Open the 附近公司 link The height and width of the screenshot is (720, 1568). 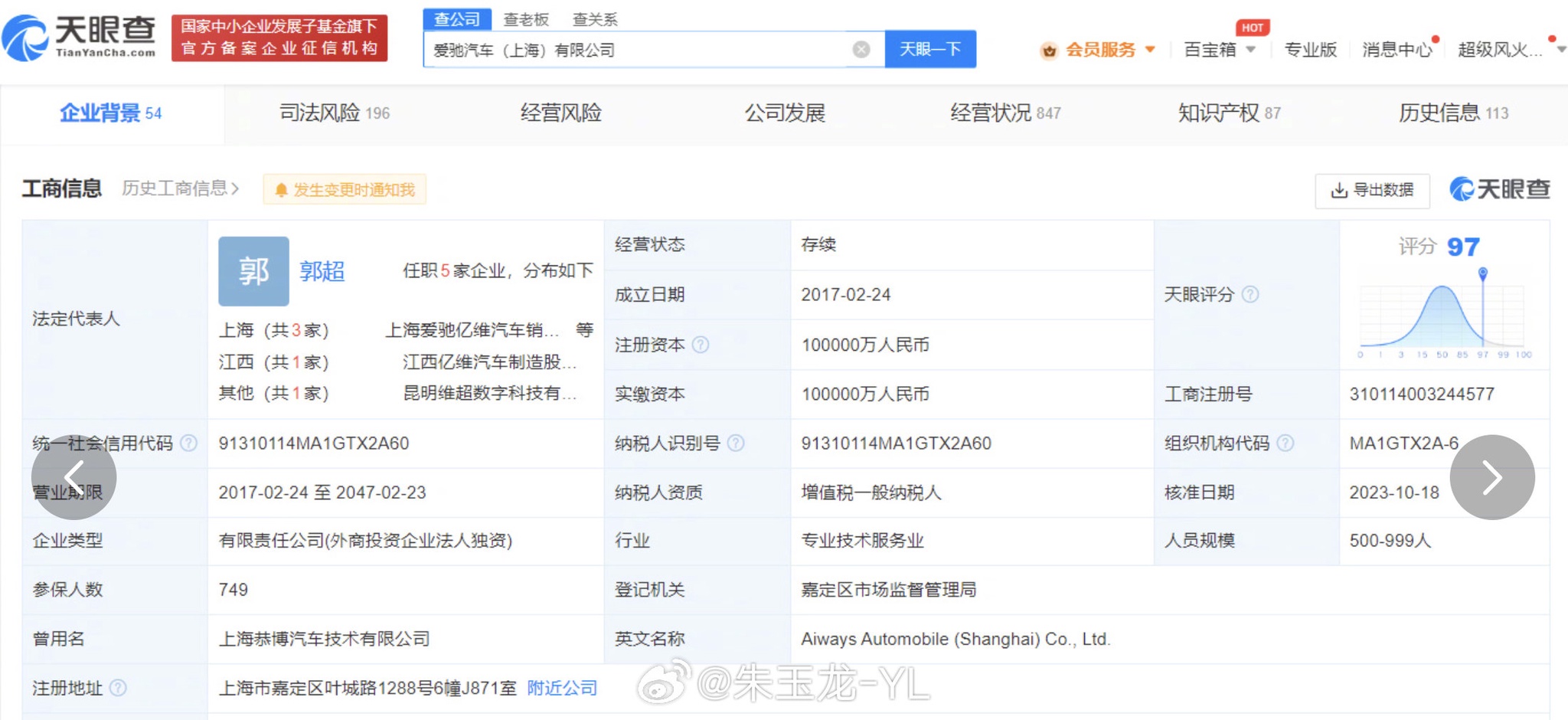(x=562, y=688)
